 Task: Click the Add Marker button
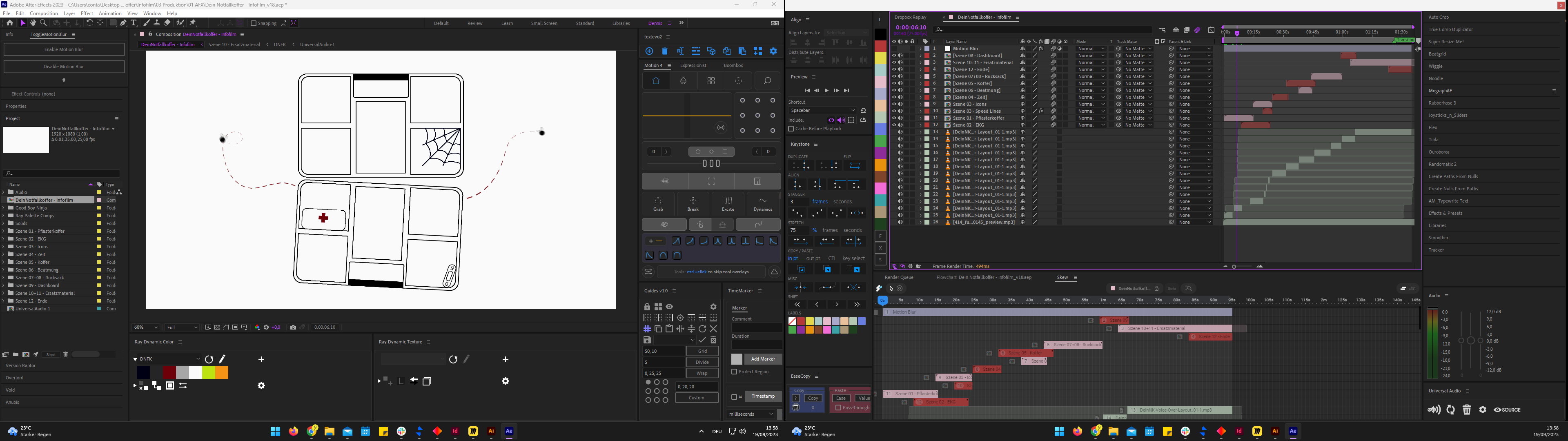click(763, 359)
